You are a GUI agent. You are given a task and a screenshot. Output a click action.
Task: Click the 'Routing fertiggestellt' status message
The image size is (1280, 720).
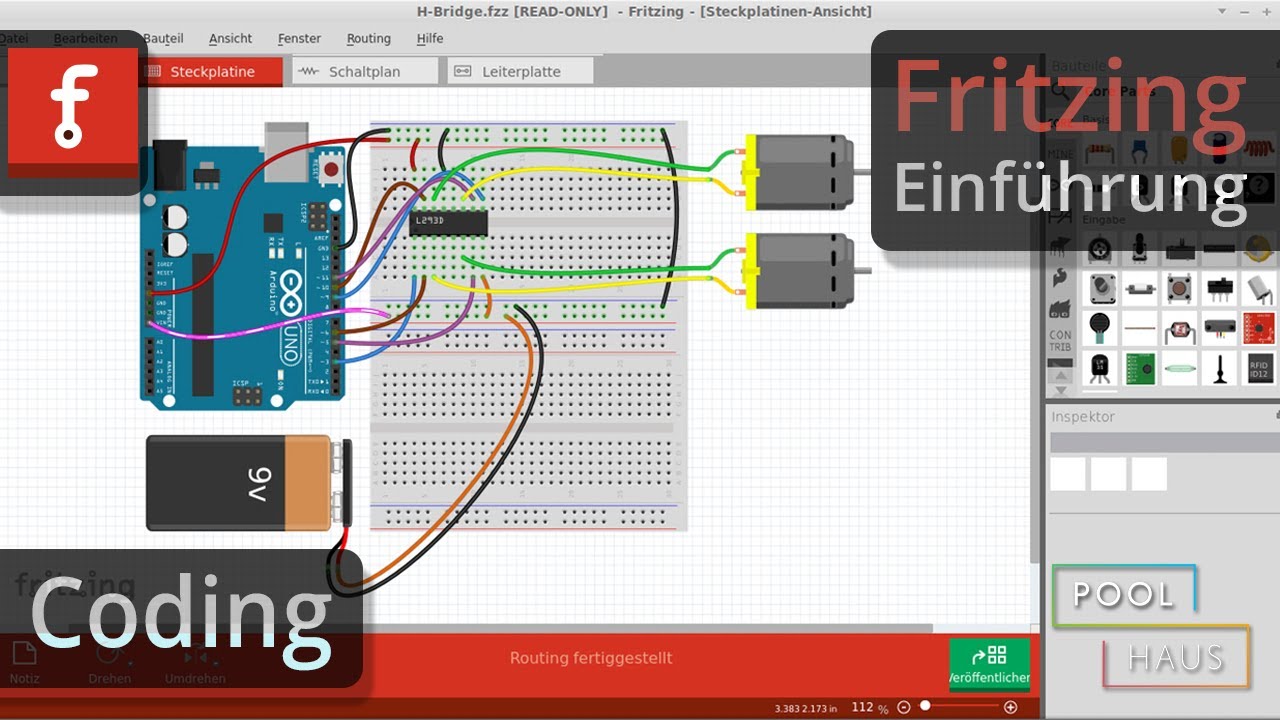click(591, 658)
